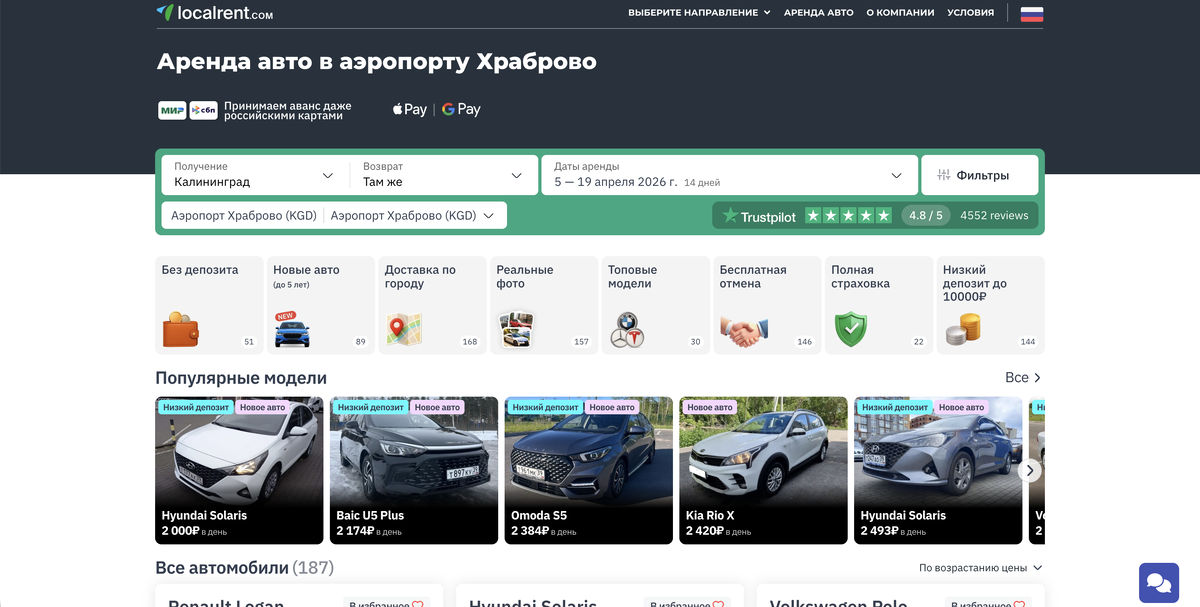Toggle Низкий депозит до 10000₽ filter
Viewport: 1200px width, 607px height.
(990, 305)
